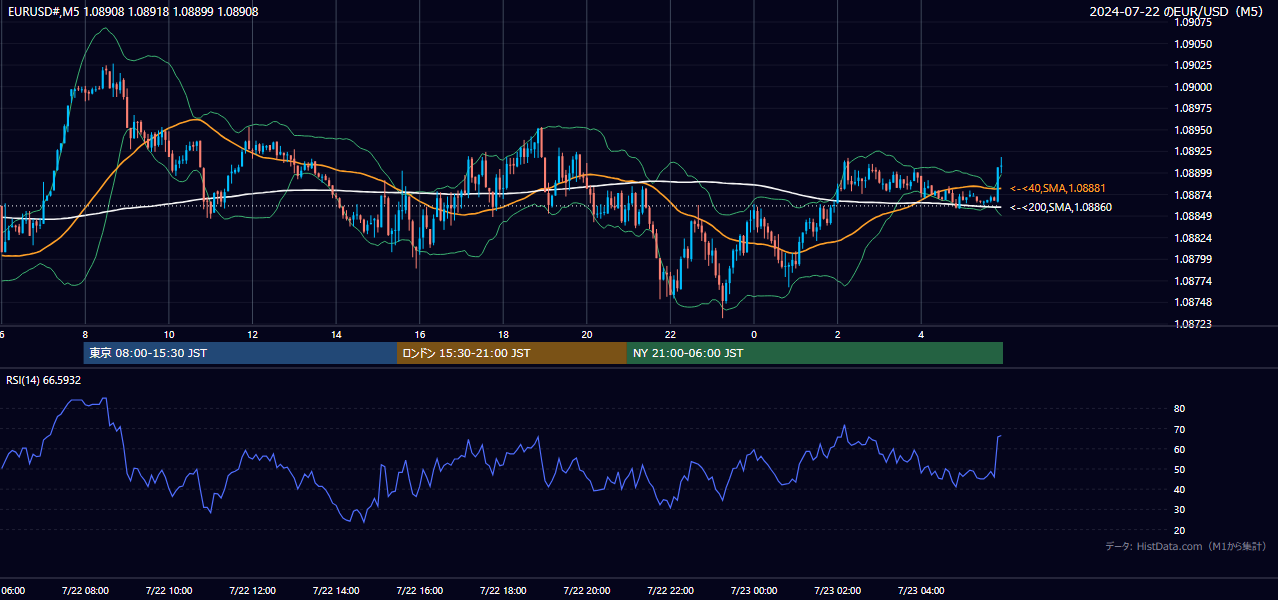Viewport: 1278px width, 600px height.
Task: Click the RSI scale value 50
Action: [x=1180, y=469]
